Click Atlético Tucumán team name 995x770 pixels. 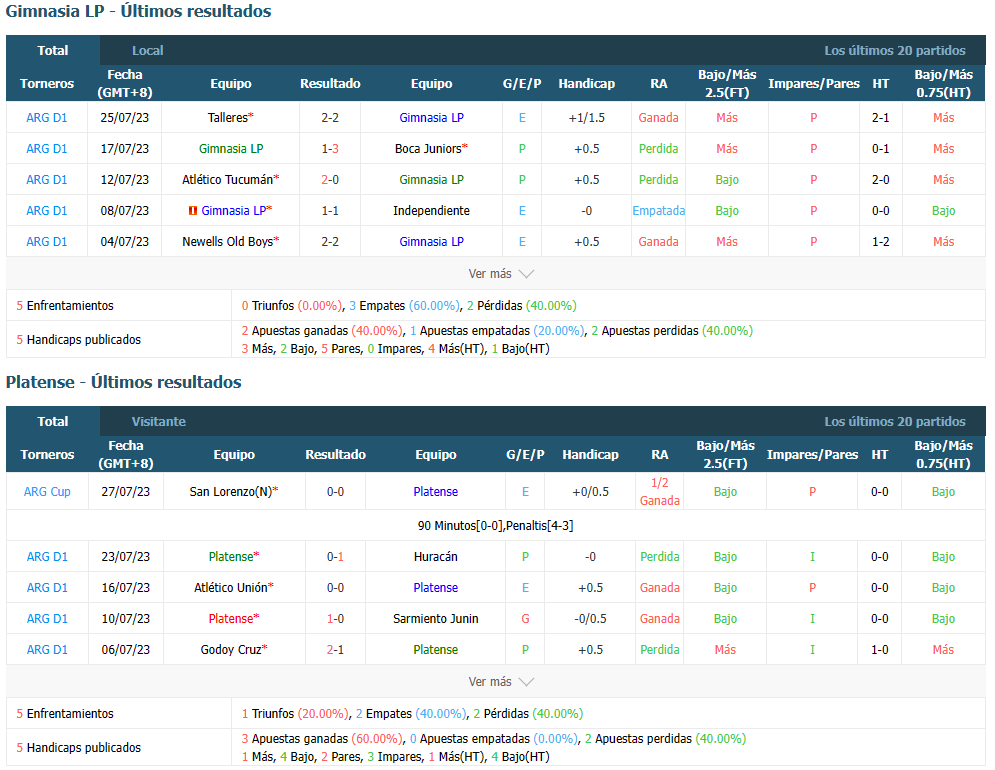pyautogui.click(x=228, y=180)
